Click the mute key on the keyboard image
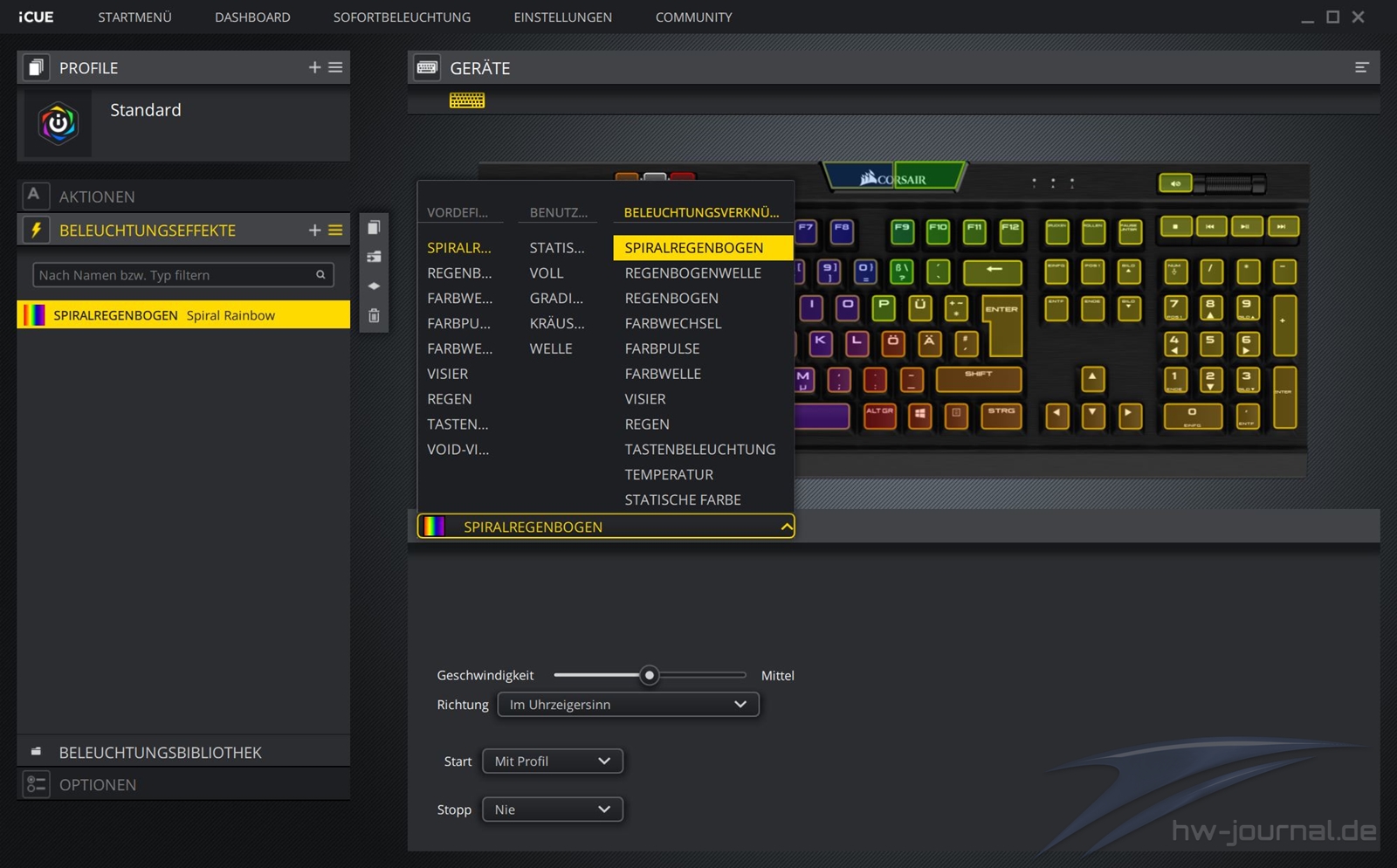Viewport: 1397px width, 868px height. 1175,183
